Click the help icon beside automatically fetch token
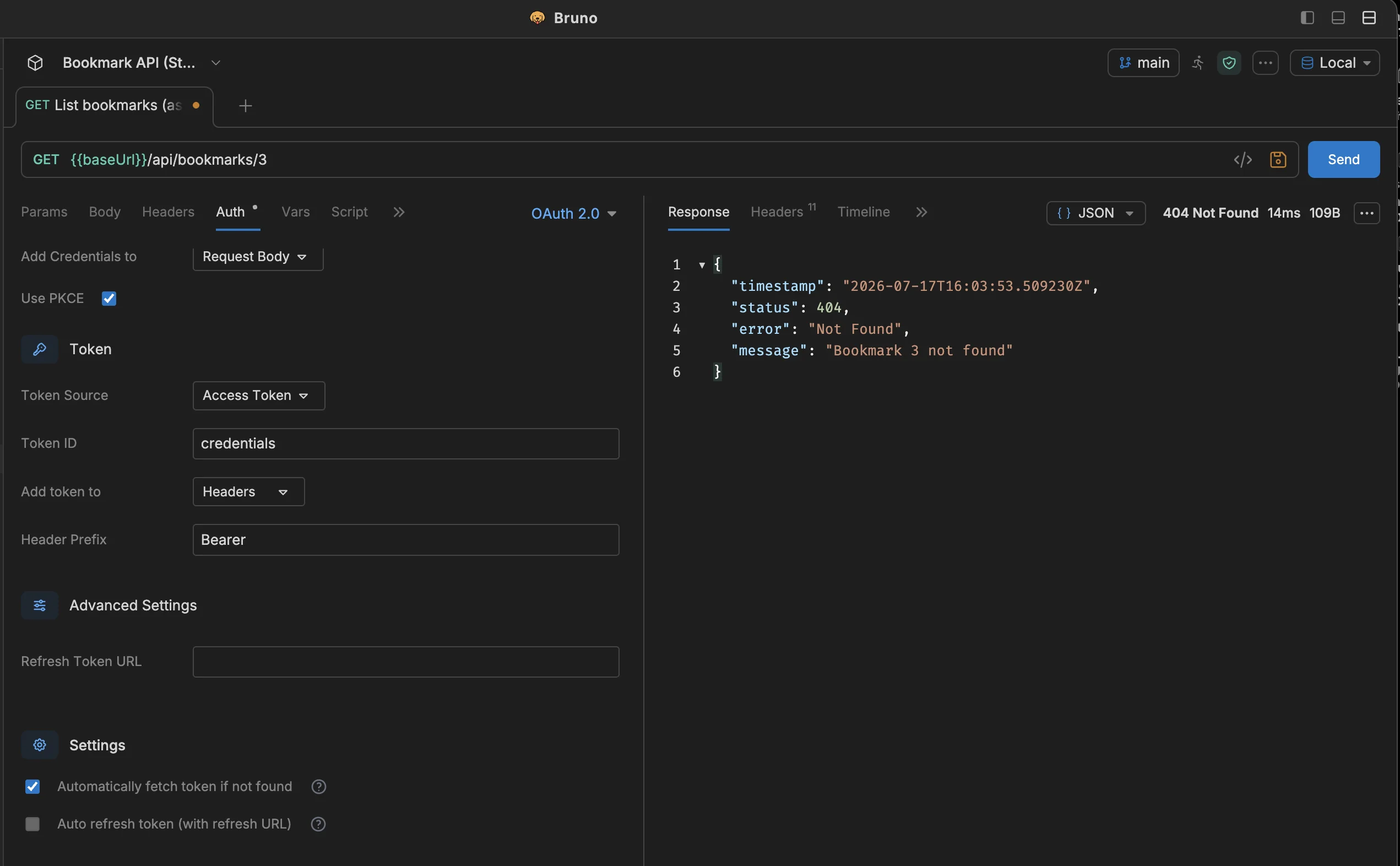The height and width of the screenshot is (866, 1400). (319, 786)
